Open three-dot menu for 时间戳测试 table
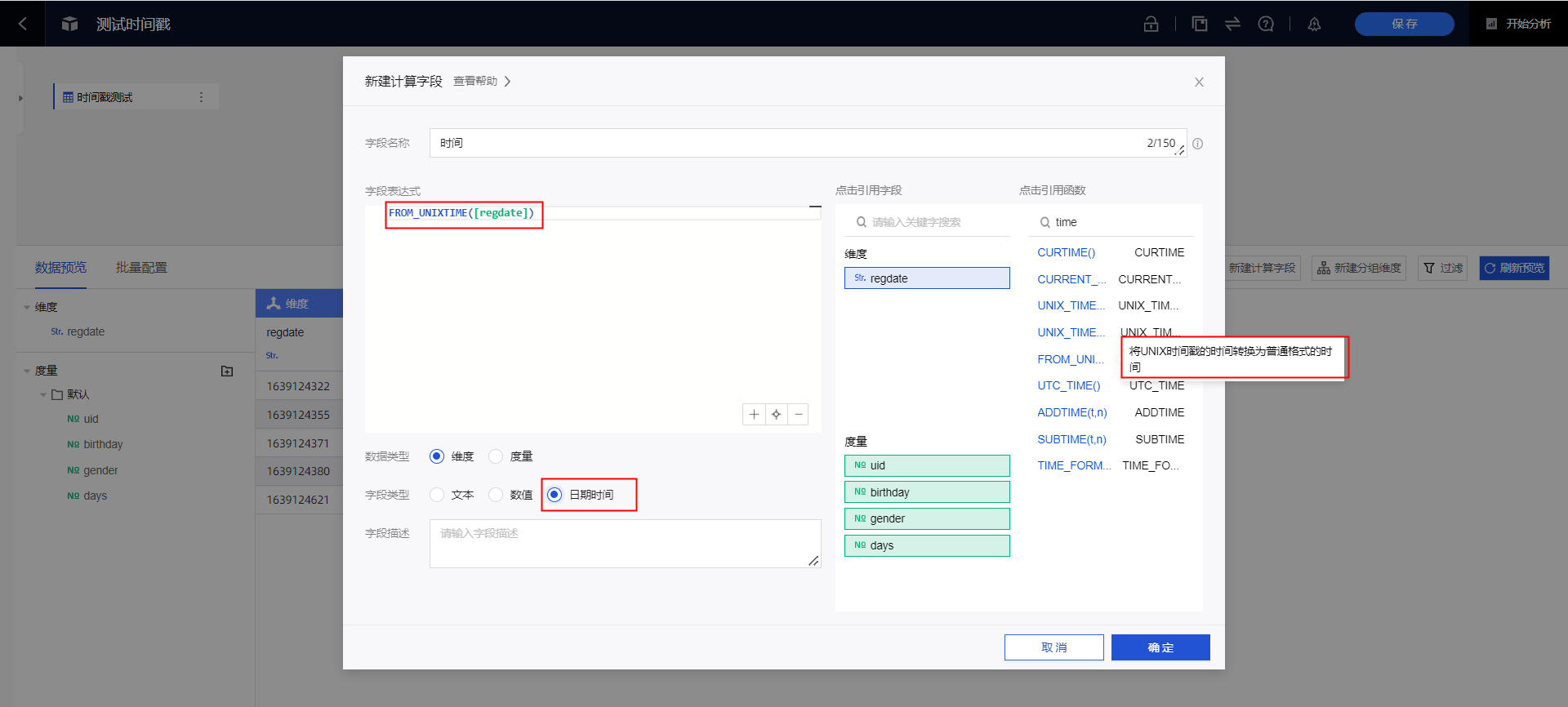Viewport: 1568px width, 707px height. pos(201,97)
